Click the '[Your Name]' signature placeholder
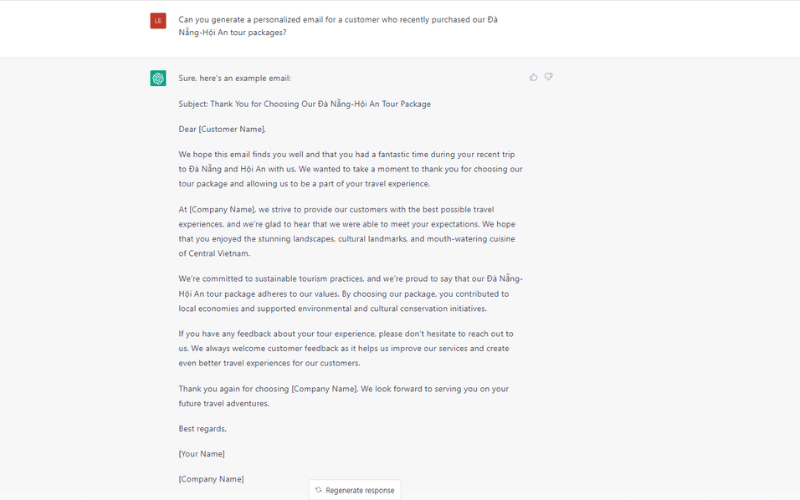The image size is (800, 500). 202,454
